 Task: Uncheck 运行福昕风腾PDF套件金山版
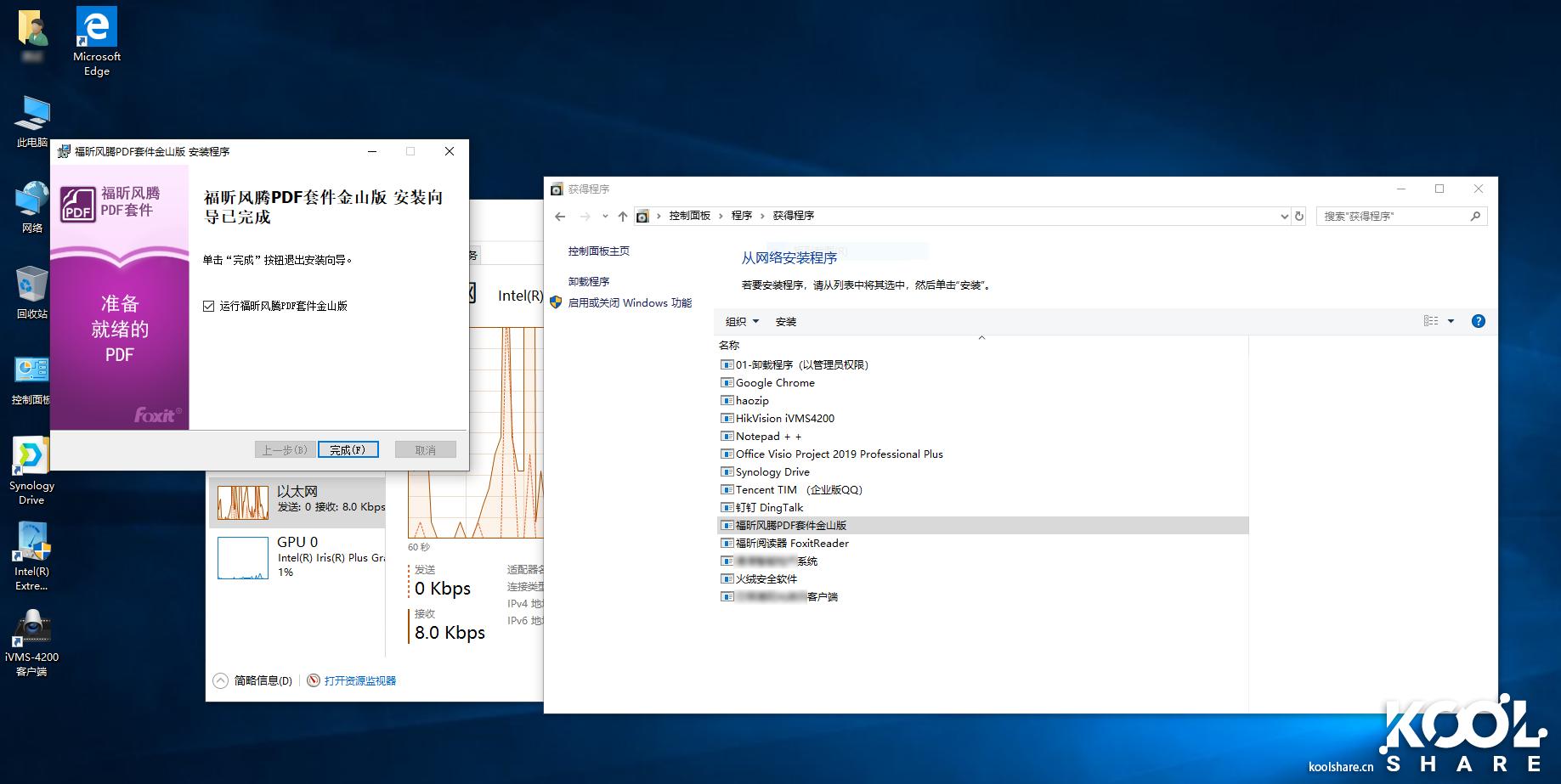(x=209, y=305)
